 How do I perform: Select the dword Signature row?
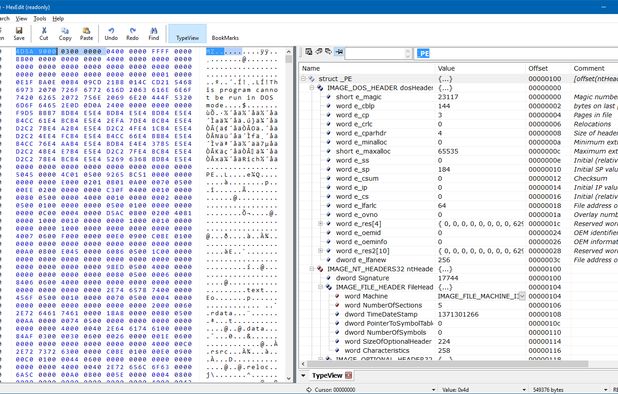pyautogui.click(x=458, y=278)
